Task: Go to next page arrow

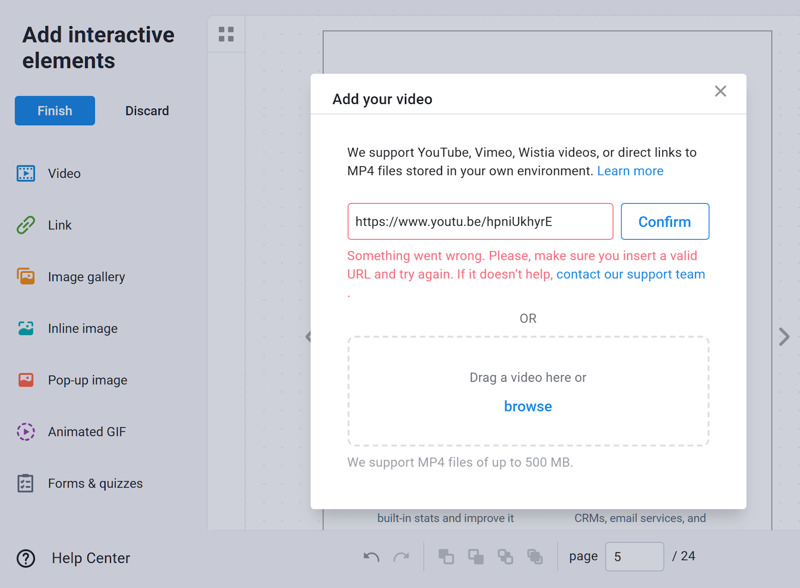Action: point(784,337)
